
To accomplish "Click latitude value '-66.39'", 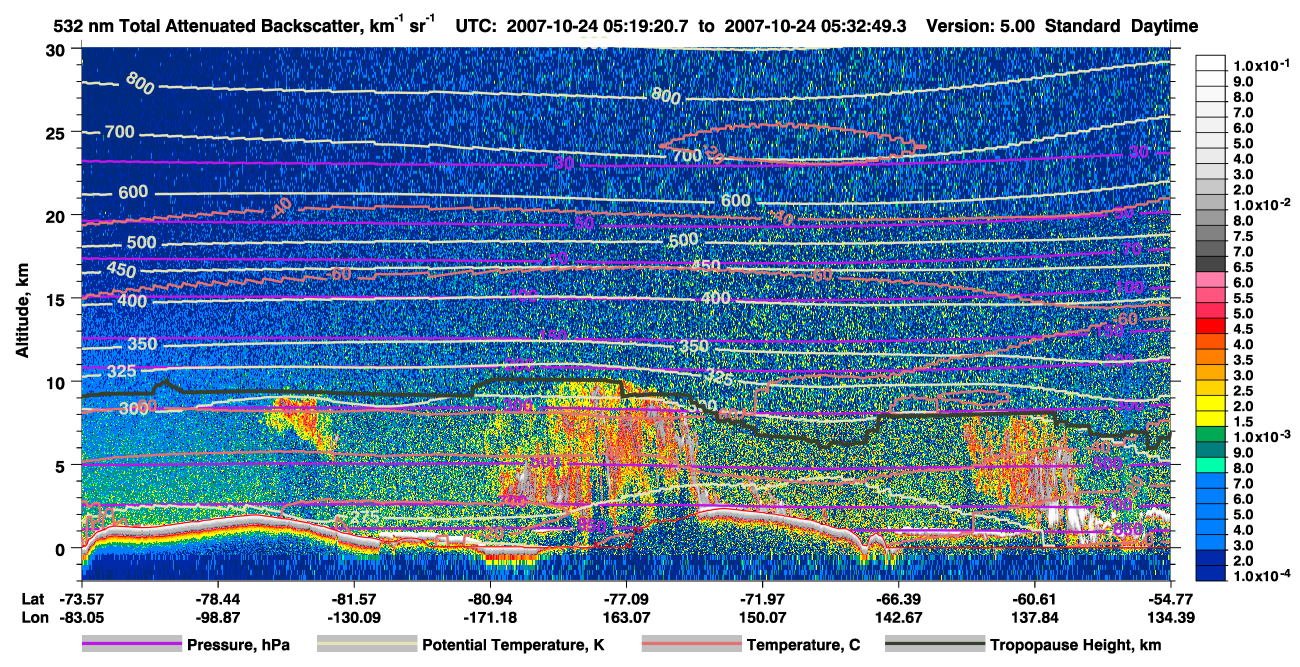I will 898,599.
